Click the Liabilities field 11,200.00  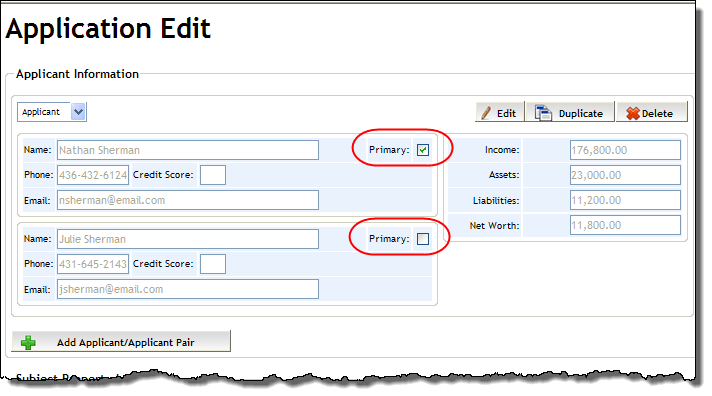pyautogui.click(x=625, y=200)
